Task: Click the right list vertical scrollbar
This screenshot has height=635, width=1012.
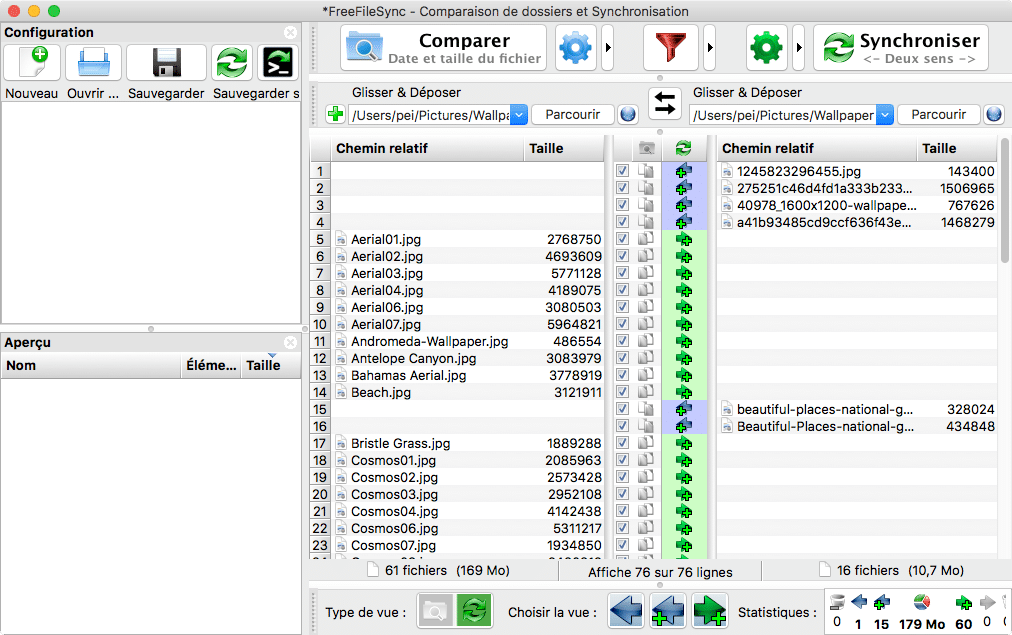Action: [x=1004, y=200]
